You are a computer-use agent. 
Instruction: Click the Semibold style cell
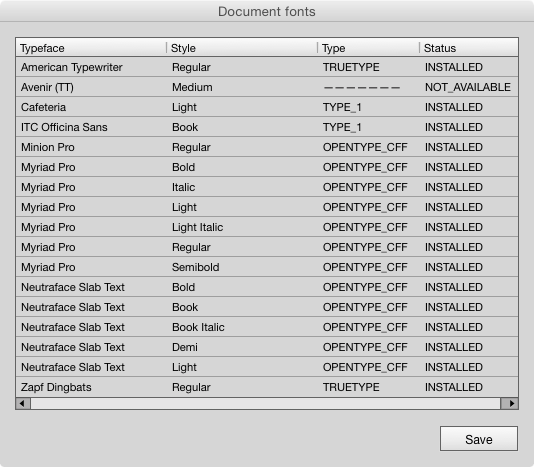pyautogui.click(x=195, y=267)
